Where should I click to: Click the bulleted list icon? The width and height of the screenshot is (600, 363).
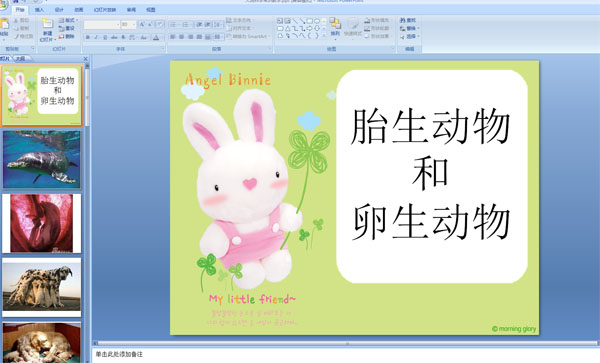click(174, 24)
